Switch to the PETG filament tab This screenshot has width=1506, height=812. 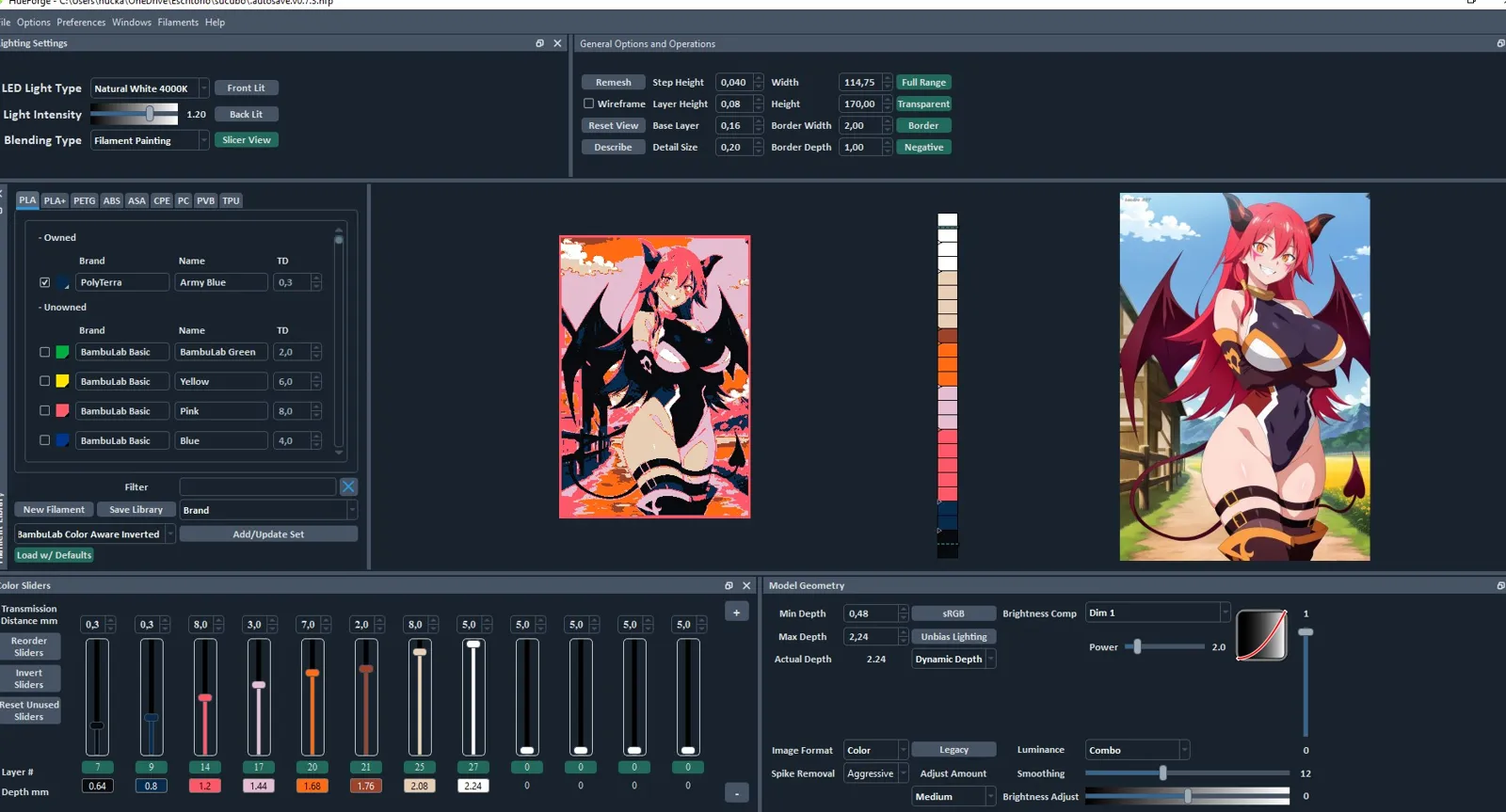click(85, 200)
